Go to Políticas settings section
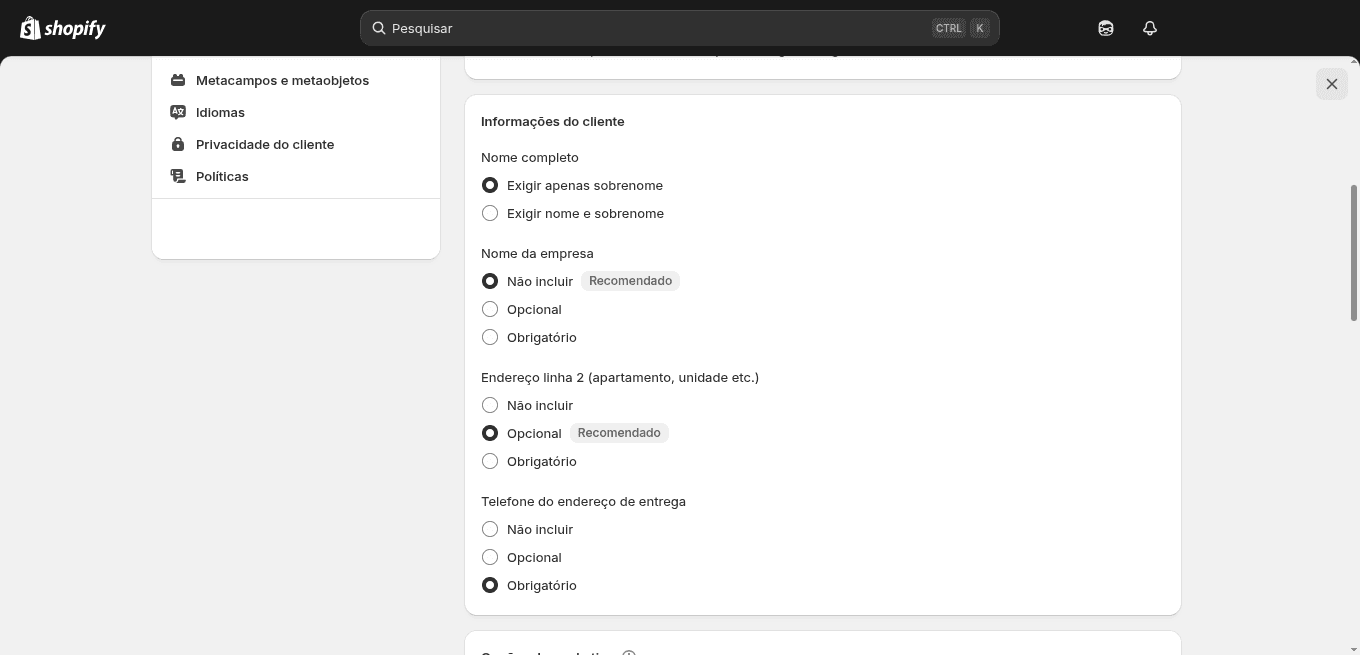Screen dimensions: 1360x655 click(222, 176)
